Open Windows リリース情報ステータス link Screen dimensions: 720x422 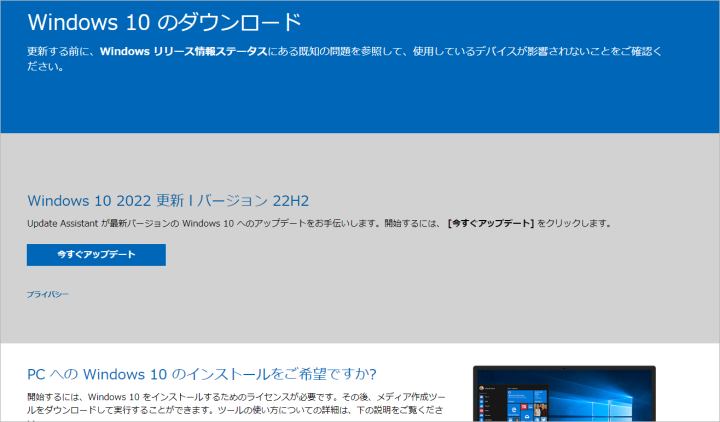tap(184, 51)
